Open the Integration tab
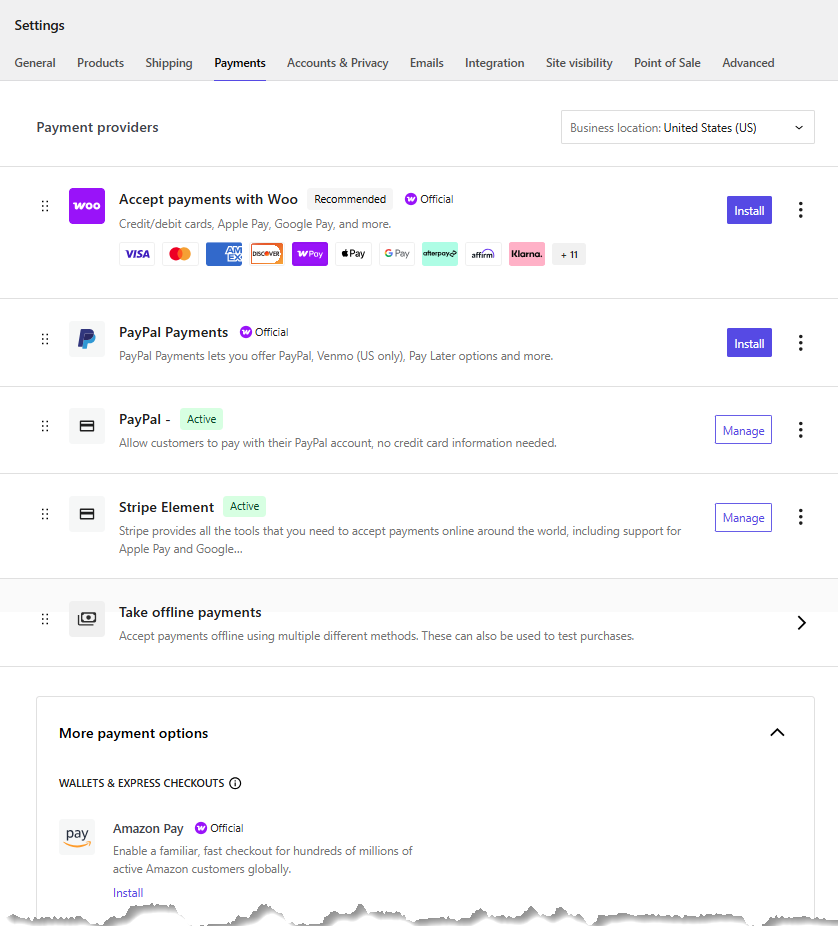The height and width of the screenshot is (926, 838). coord(494,63)
